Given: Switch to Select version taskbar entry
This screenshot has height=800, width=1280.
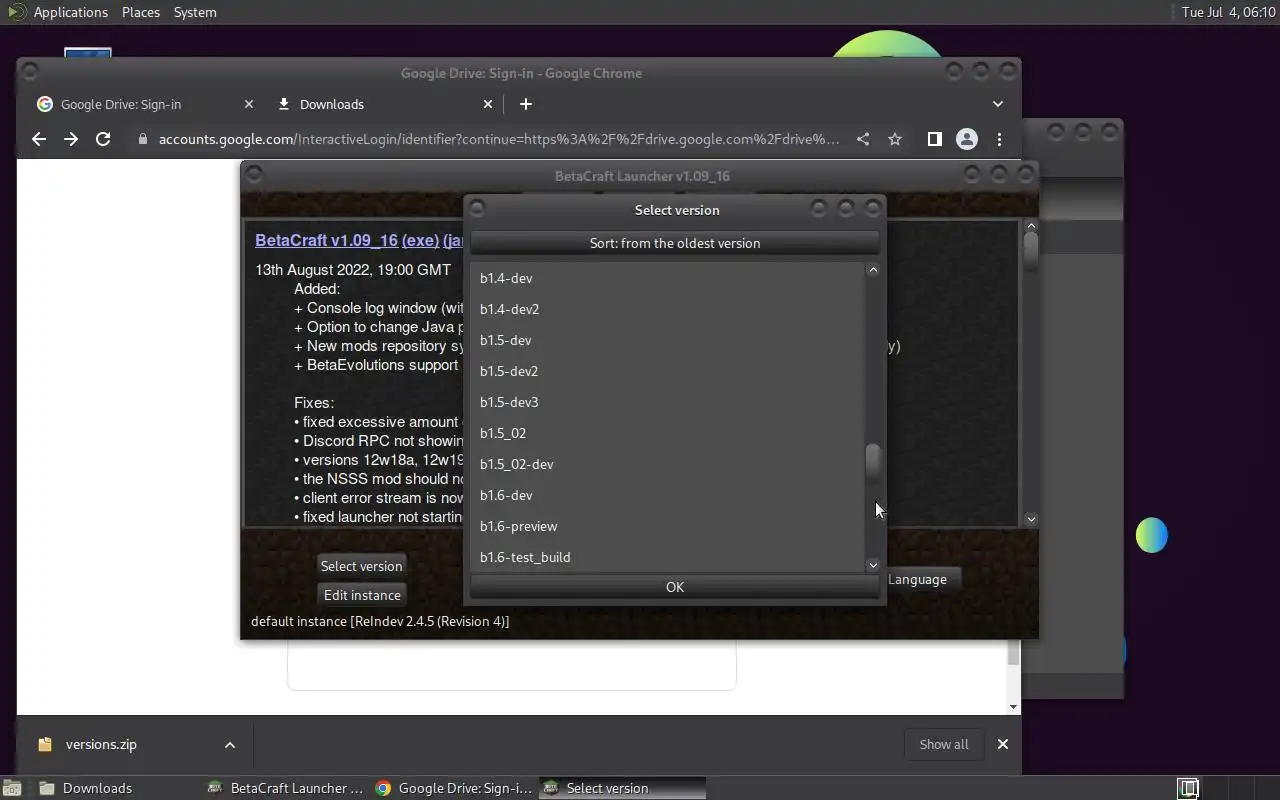Looking at the screenshot, I should pos(621,788).
